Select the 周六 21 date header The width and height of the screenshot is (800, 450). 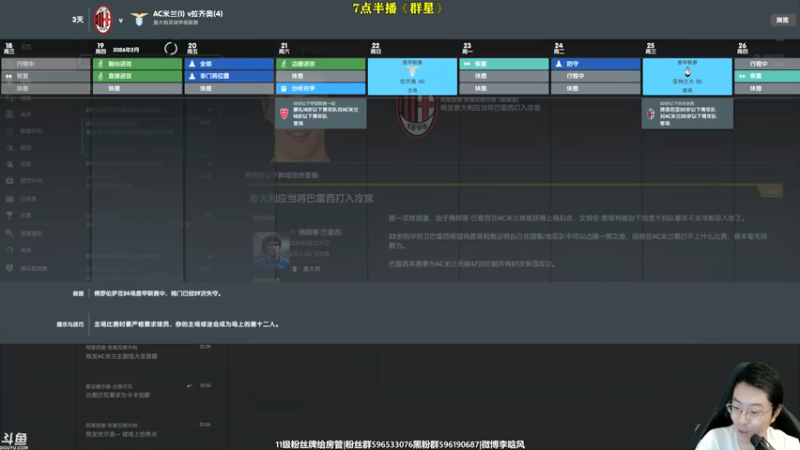pyautogui.click(x=284, y=48)
